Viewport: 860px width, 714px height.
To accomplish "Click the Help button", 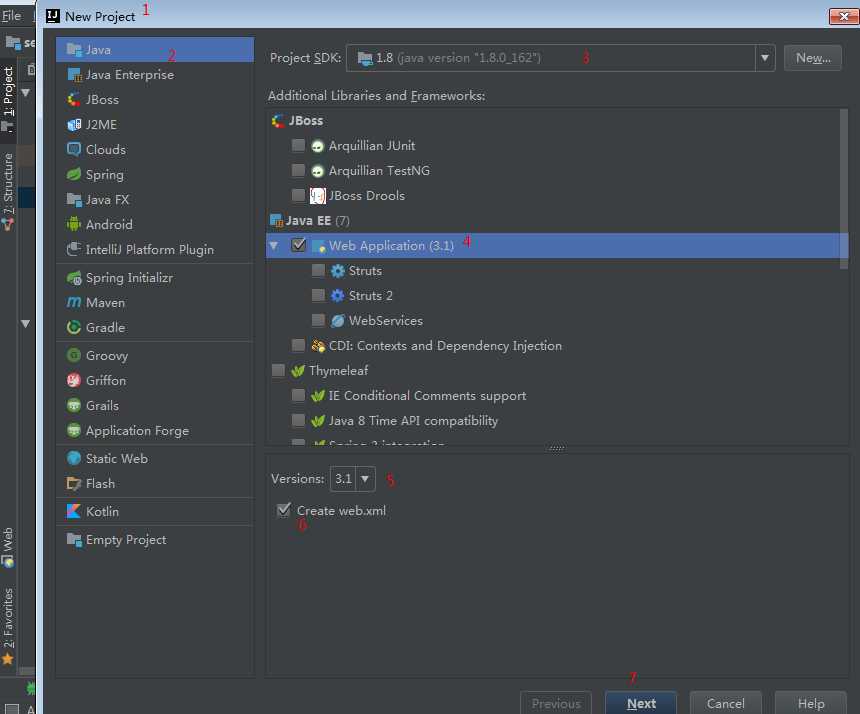I will (x=811, y=704).
